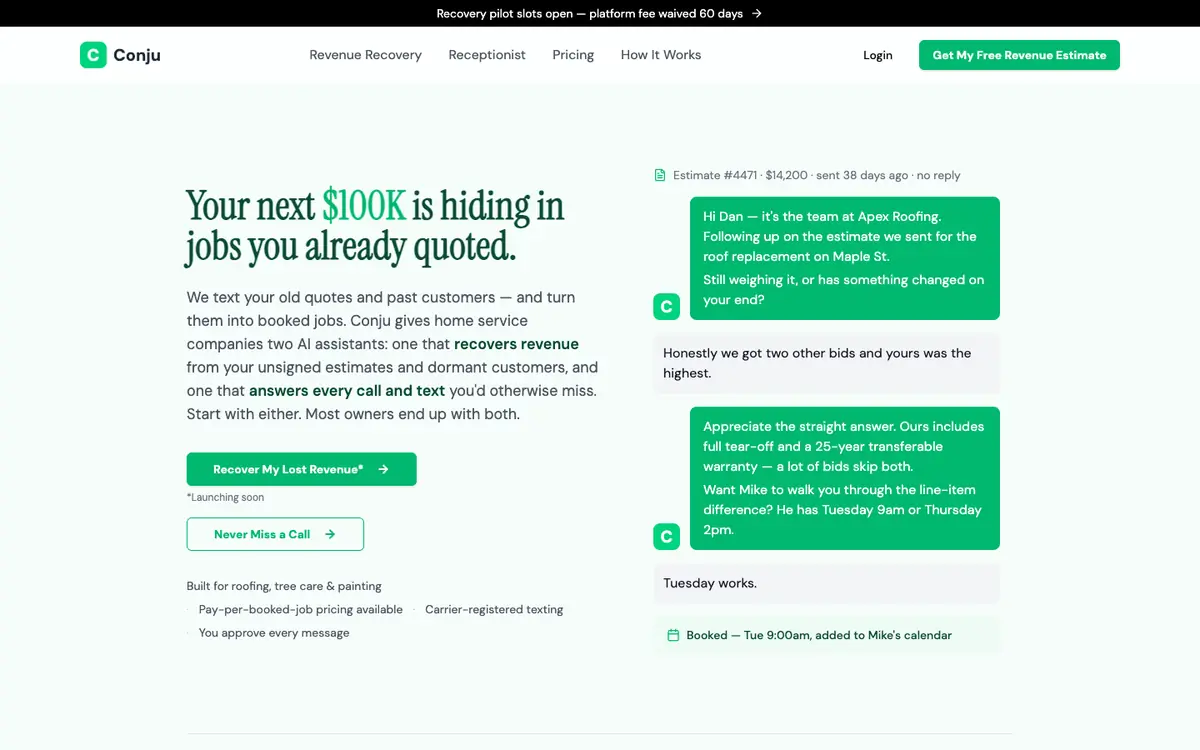The width and height of the screenshot is (1200, 750).
Task: Click the '*Launching soon' note
Action: click(225, 497)
